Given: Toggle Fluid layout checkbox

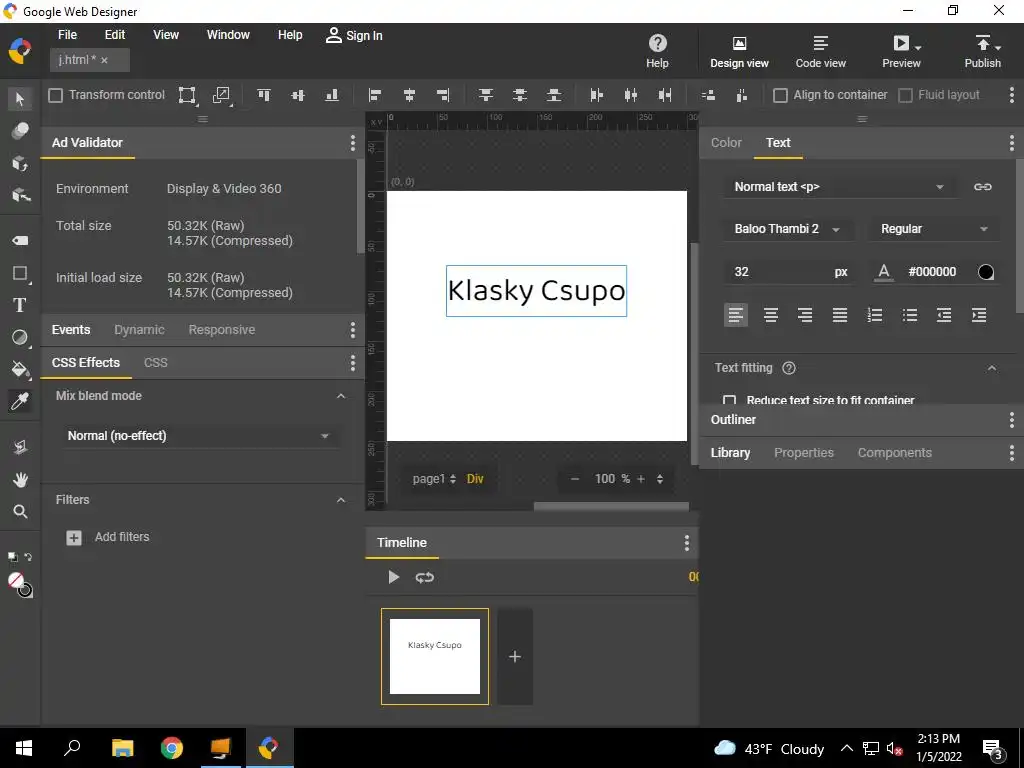Looking at the screenshot, I should pos(905,95).
